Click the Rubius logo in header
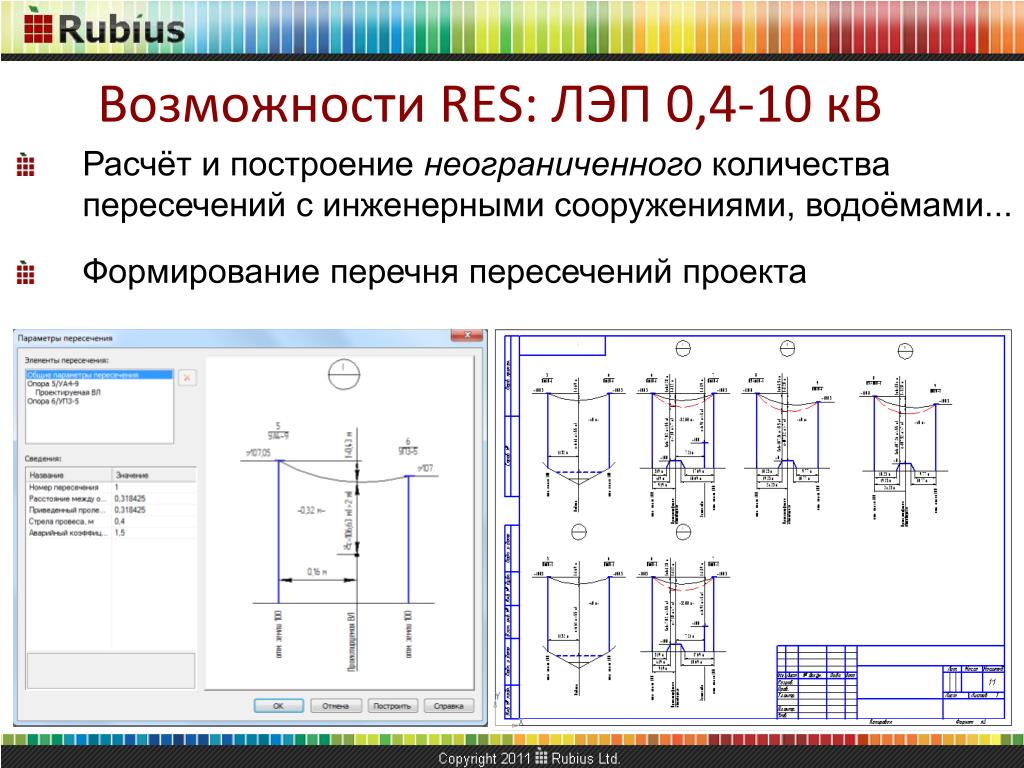Image resolution: width=1024 pixels, height=768 pixels. point(104,29)
